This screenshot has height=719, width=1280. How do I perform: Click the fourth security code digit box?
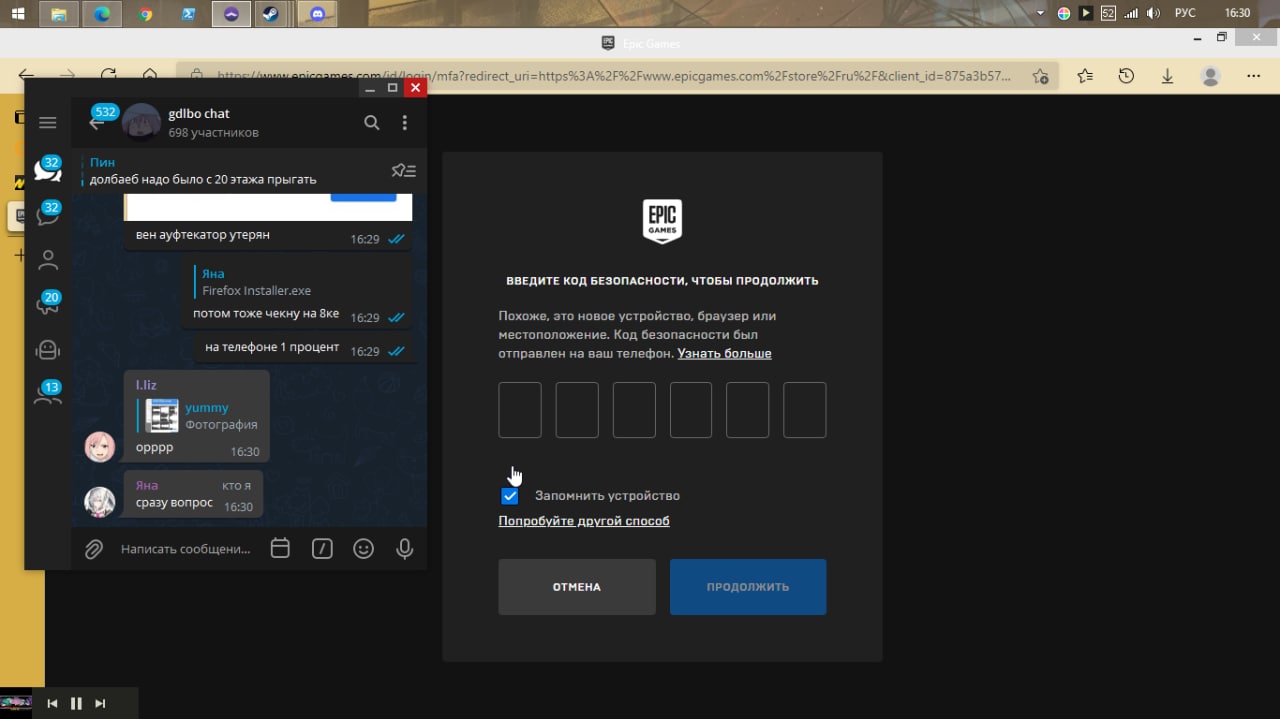(691, 410)
